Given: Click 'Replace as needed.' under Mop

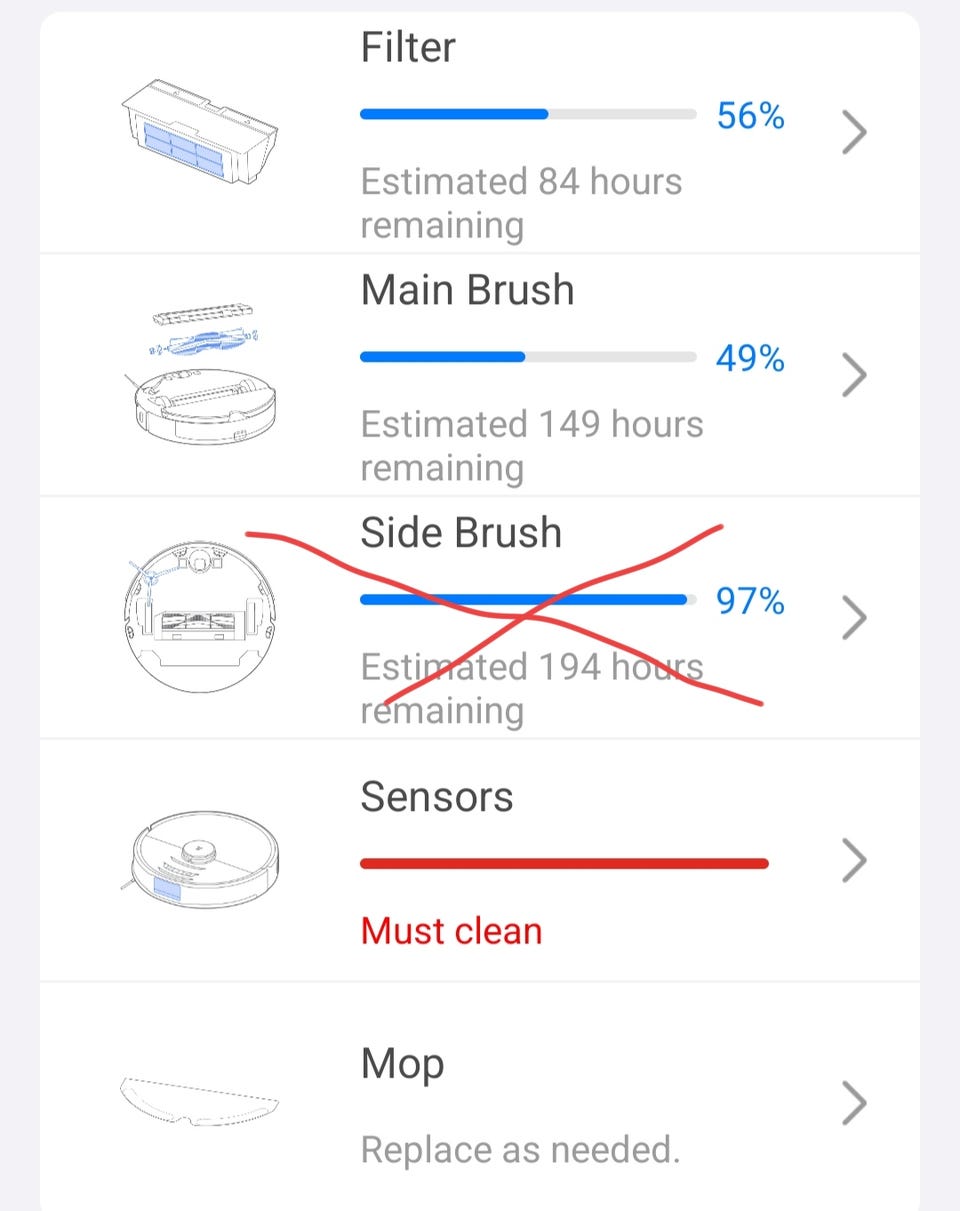Looking at the screenshot, I should [520, 1150].
